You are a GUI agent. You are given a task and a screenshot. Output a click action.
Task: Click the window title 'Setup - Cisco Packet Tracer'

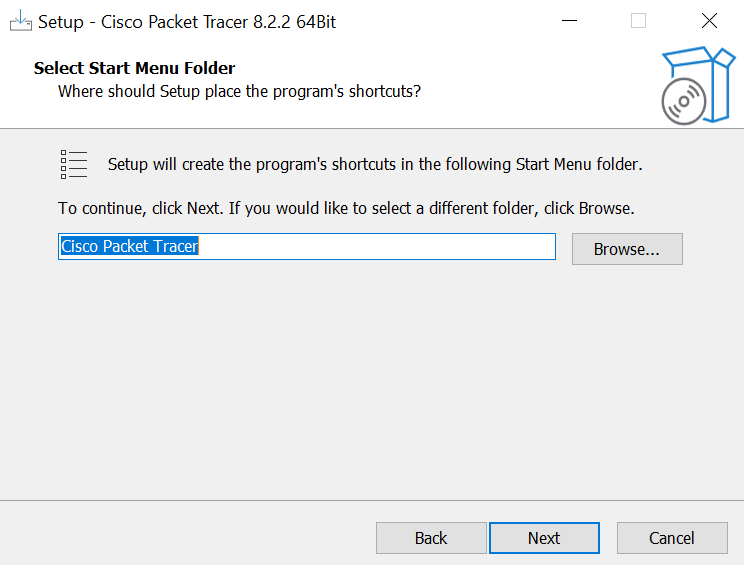point(187,21)
